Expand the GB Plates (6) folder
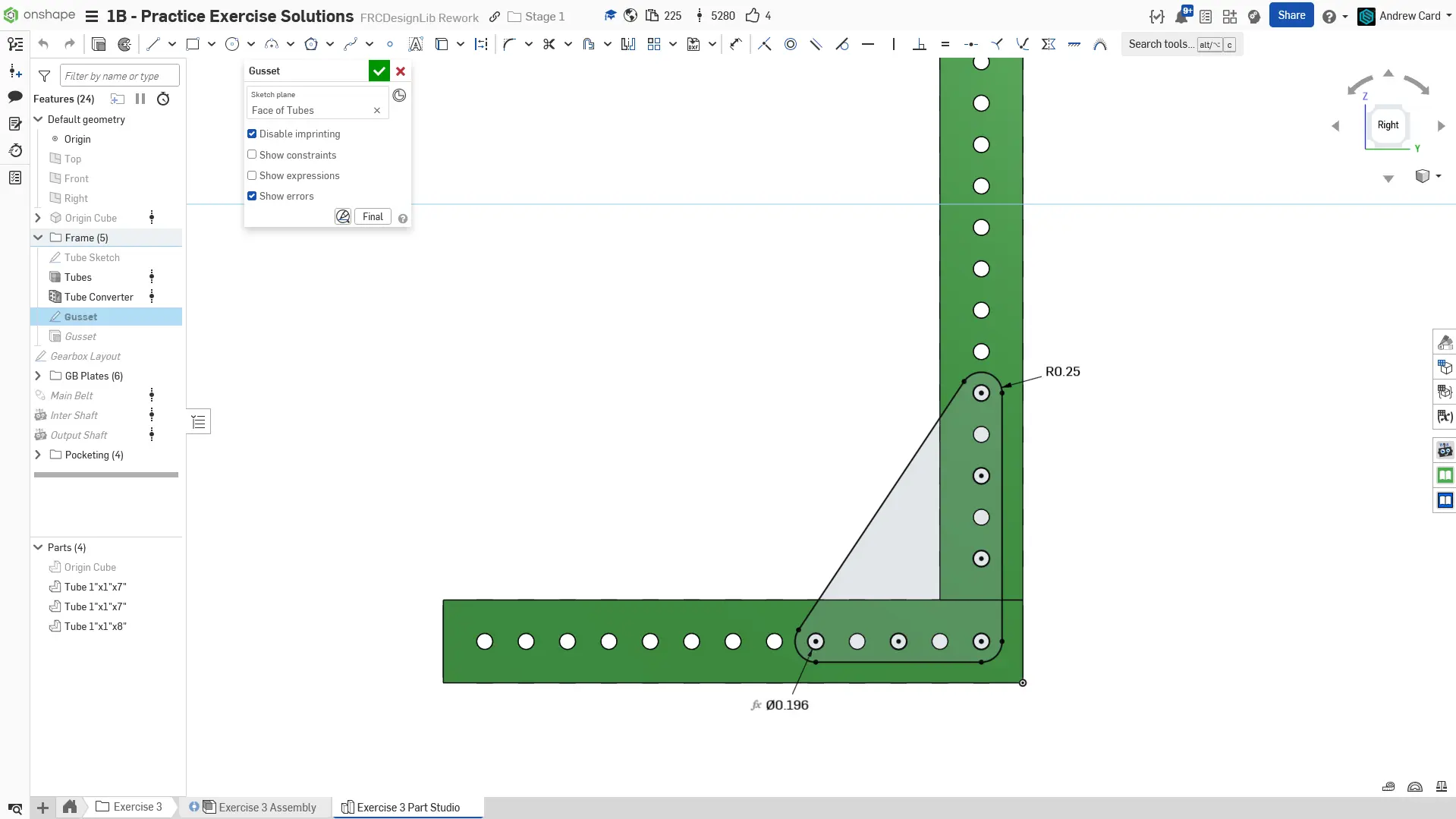Viewport: 1456px width, 819px height. (x=38, y=376)
